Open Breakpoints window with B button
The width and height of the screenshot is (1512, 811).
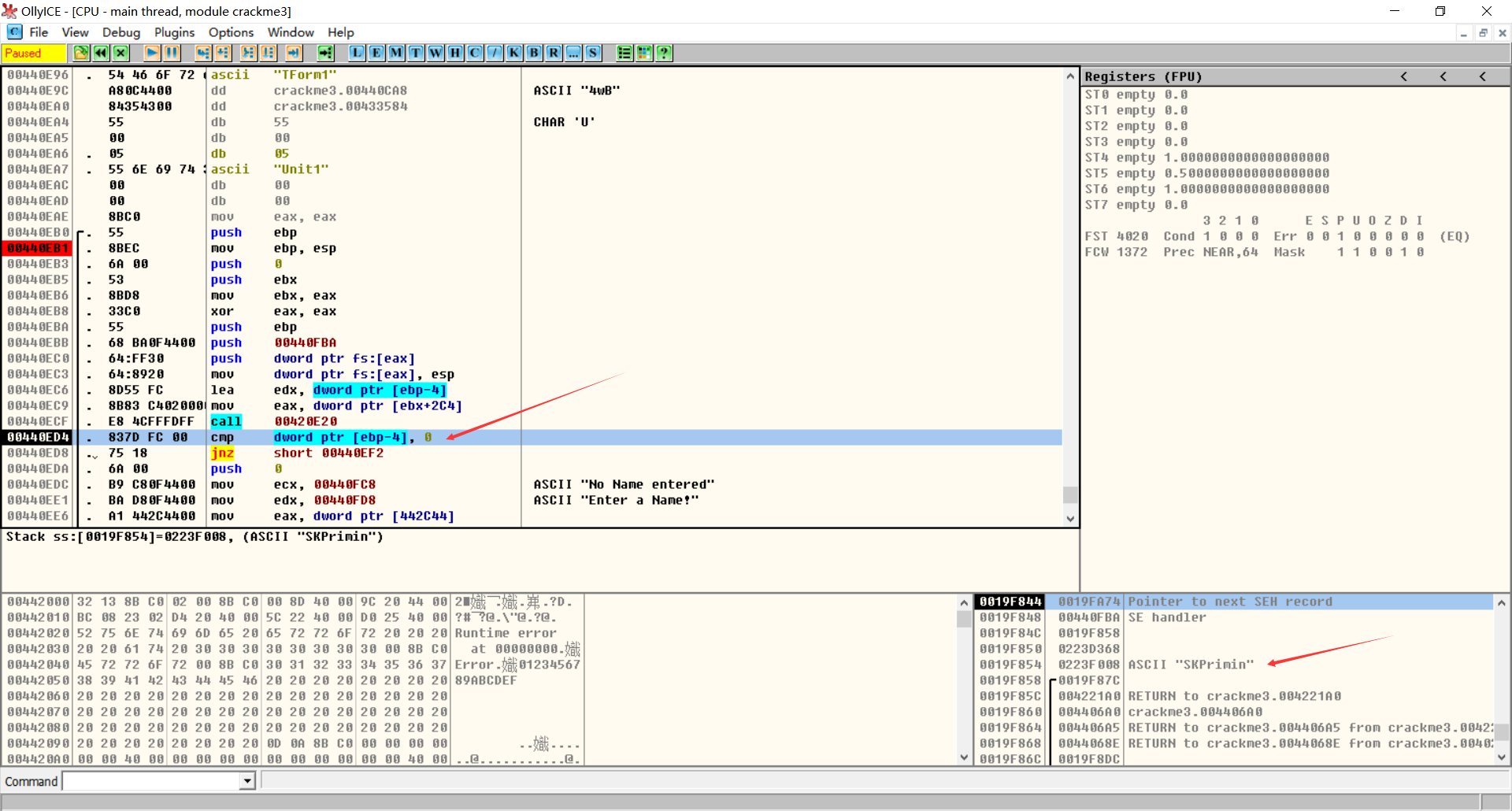point(534,53)
